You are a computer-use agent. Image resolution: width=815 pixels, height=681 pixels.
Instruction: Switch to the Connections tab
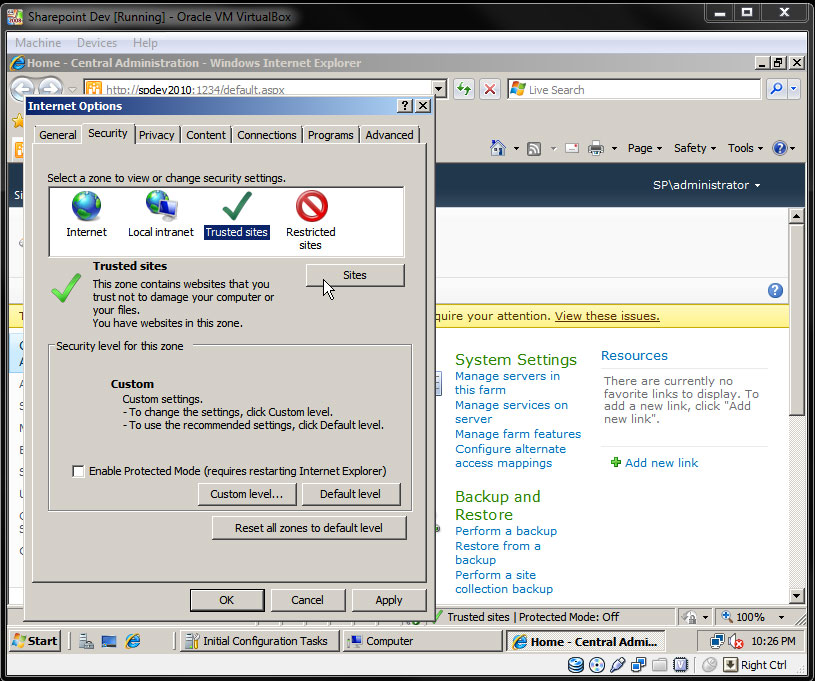tap(267, 135)
